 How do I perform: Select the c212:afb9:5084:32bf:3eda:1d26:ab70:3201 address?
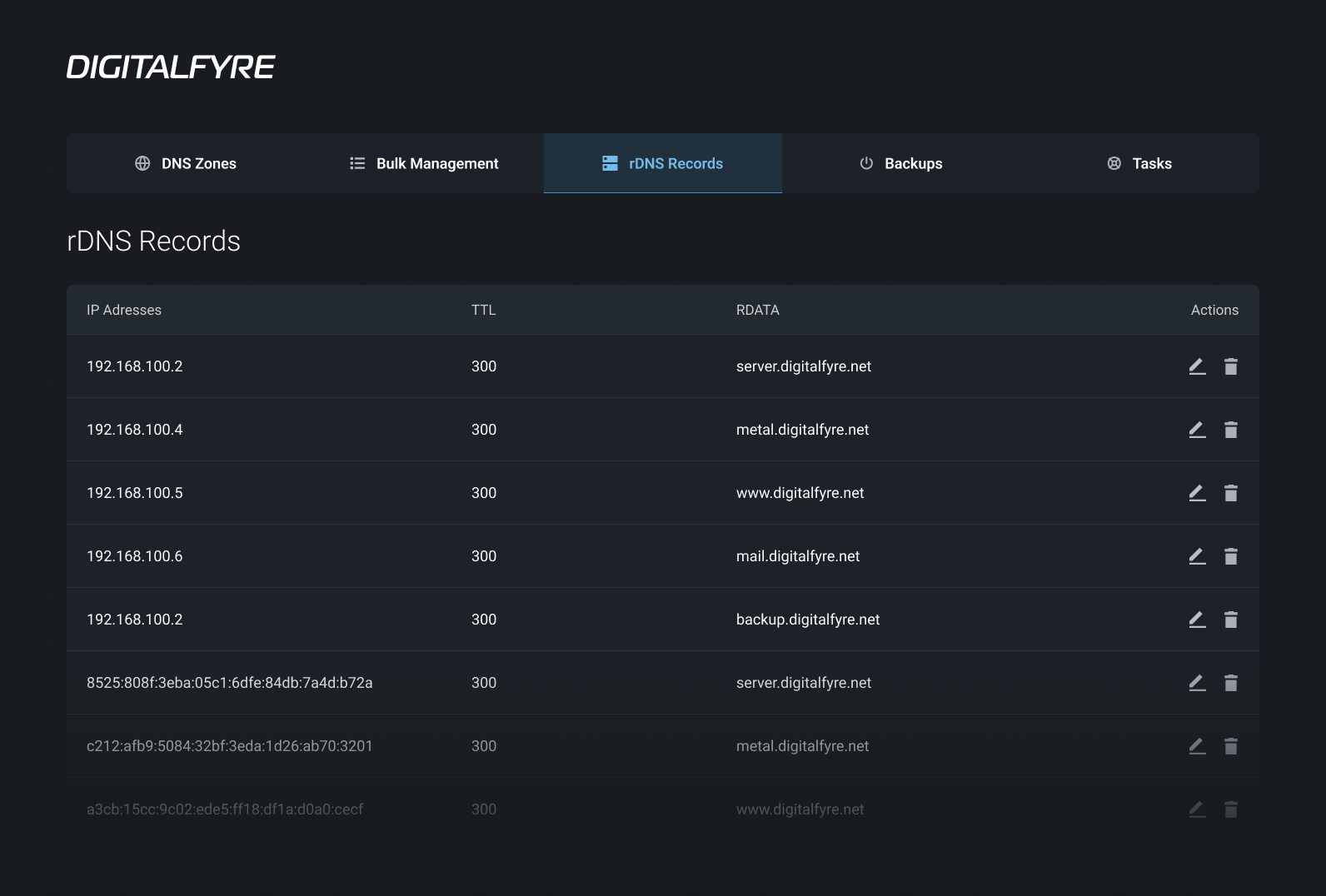click(x=230, y=746)
